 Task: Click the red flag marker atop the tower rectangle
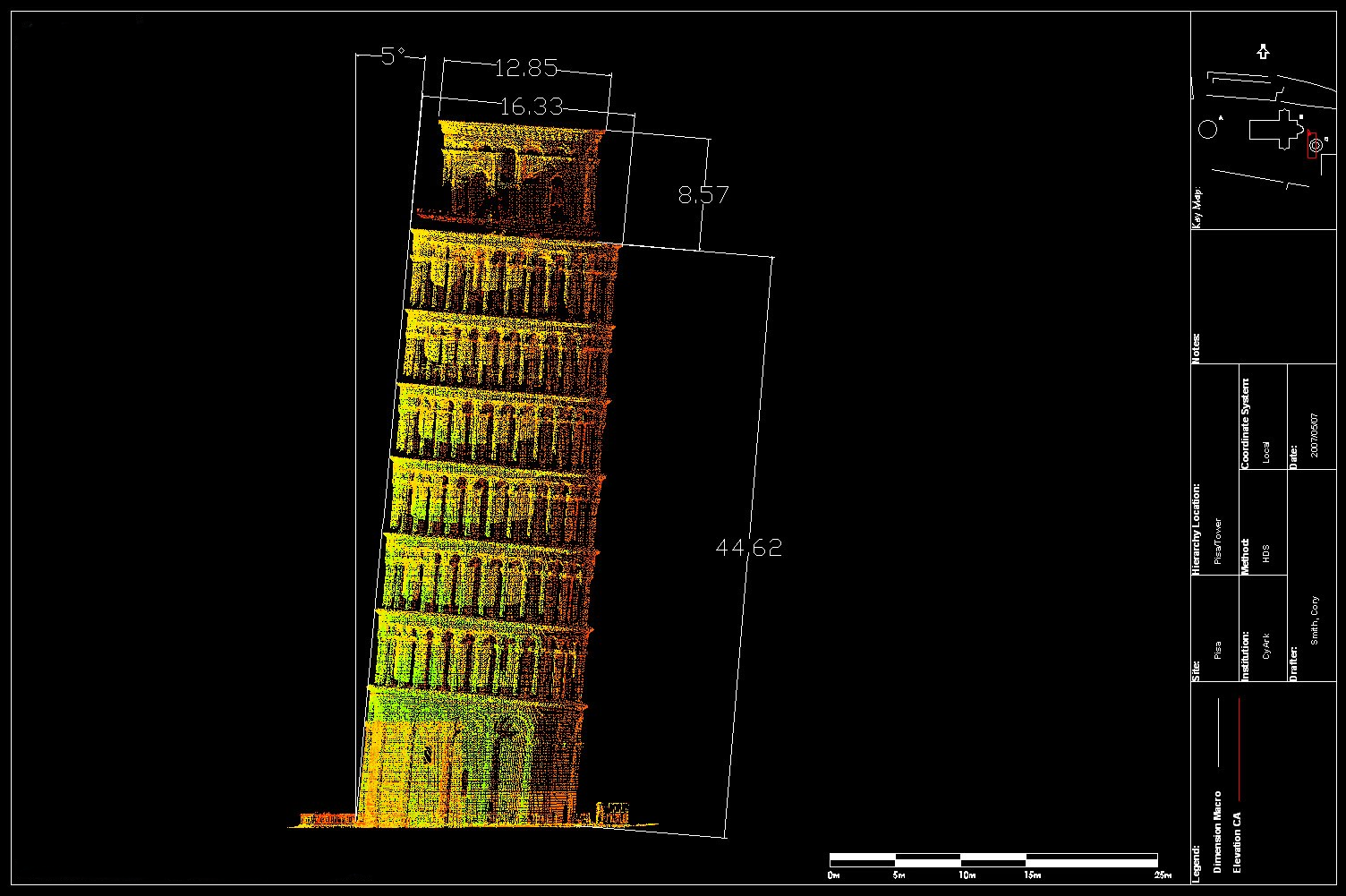point(1309,132)
